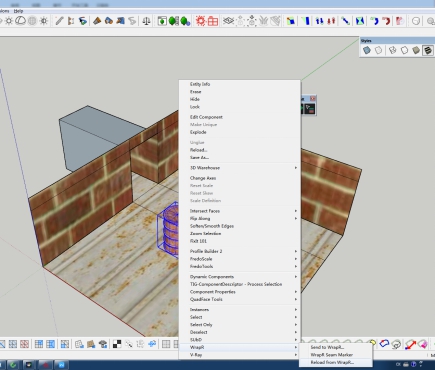435x370 pixels.
Task: Switch to Wireframe style in Styles panel
Action: point(392,50)
